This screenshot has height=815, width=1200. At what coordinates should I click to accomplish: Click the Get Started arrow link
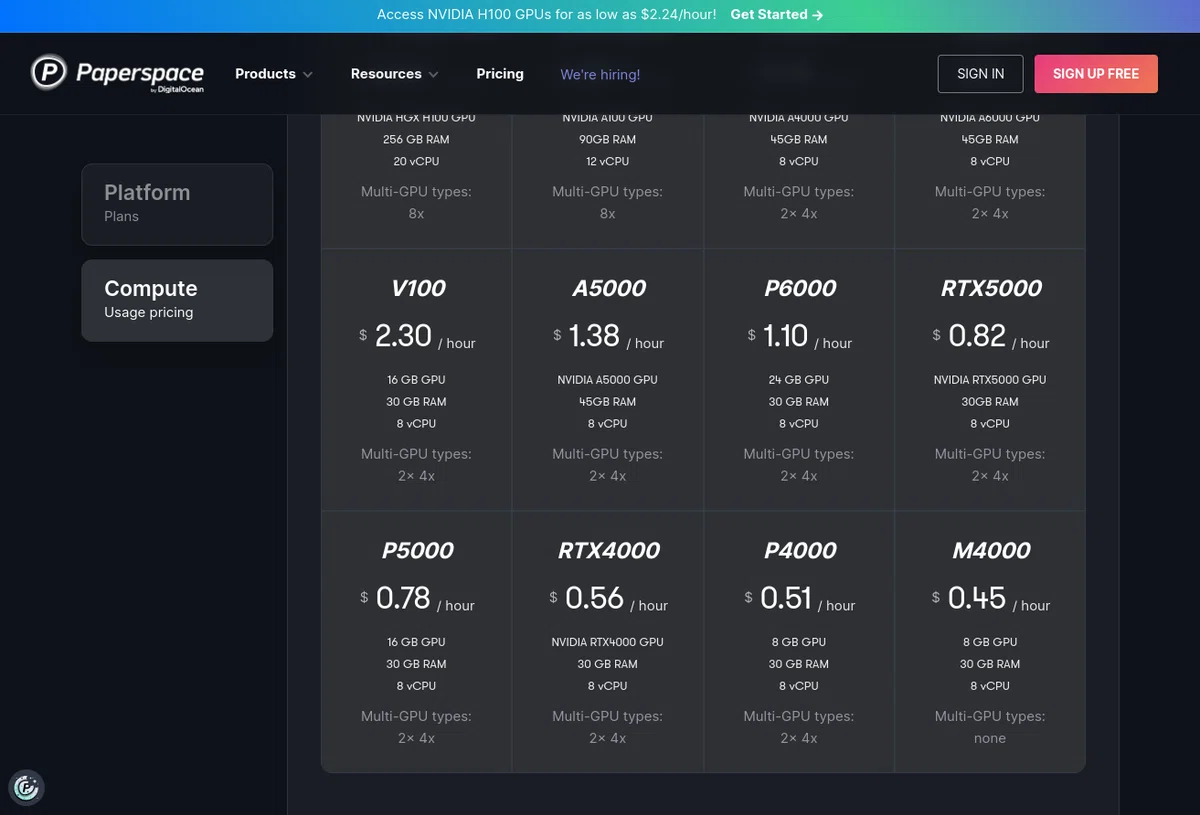777,15
